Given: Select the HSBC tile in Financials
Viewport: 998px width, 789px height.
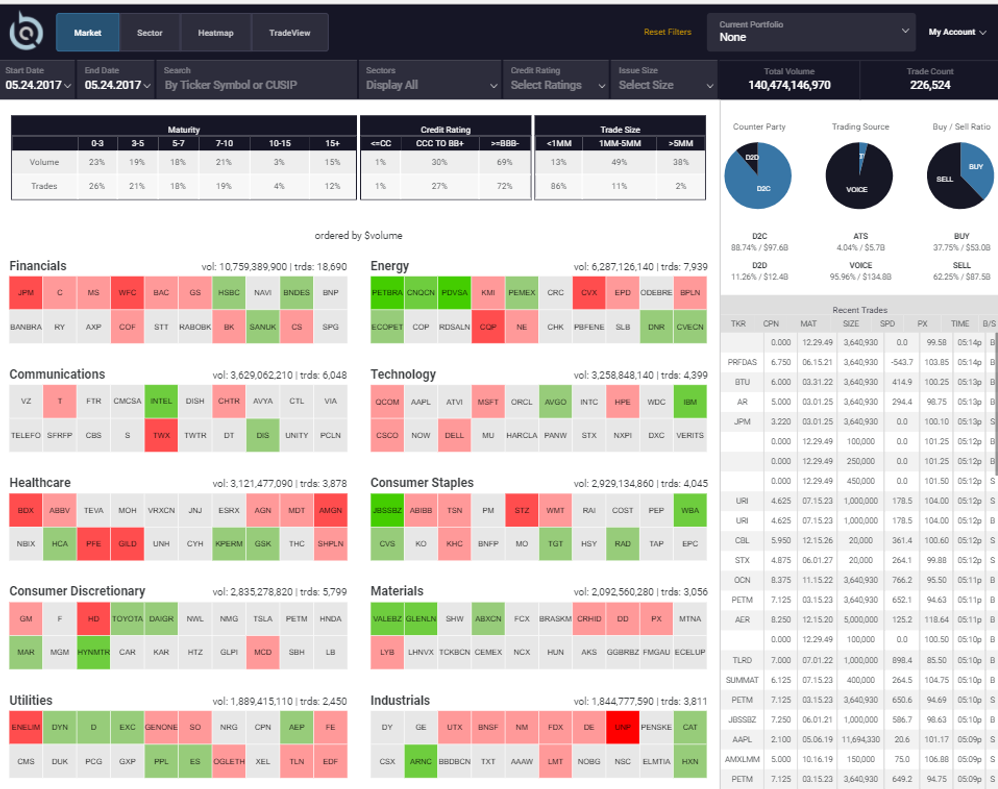Looking at the screenshot, I should (229, 293).
